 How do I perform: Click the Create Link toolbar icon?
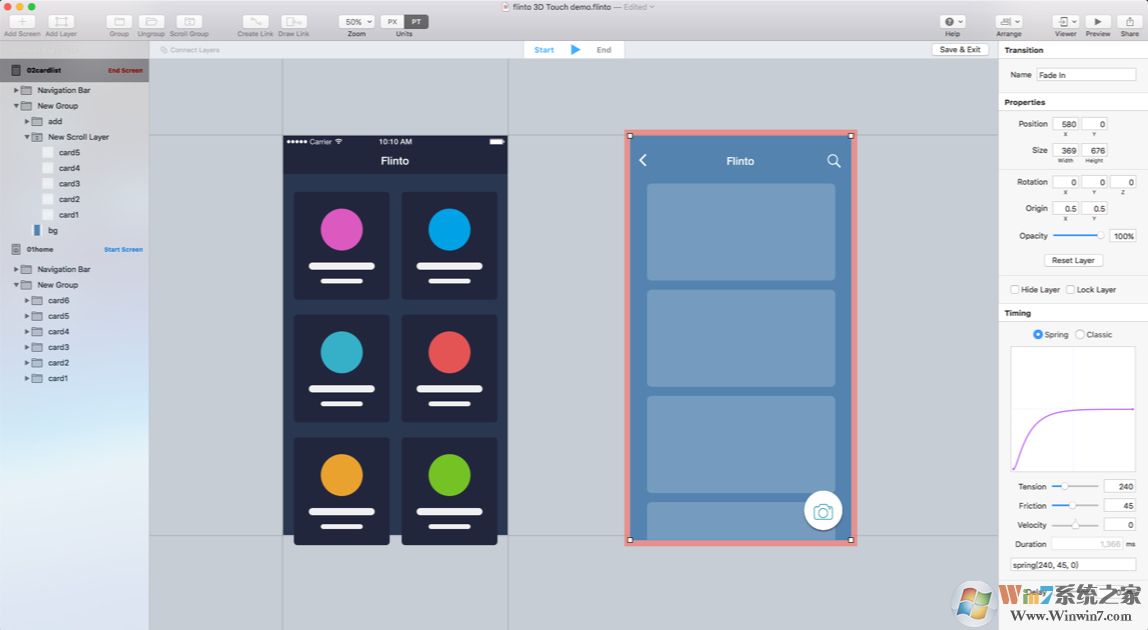256,22
